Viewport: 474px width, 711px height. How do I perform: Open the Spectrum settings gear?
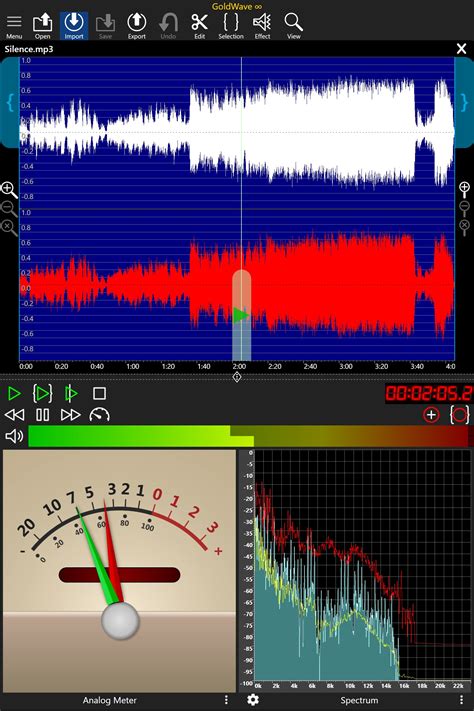253,700
